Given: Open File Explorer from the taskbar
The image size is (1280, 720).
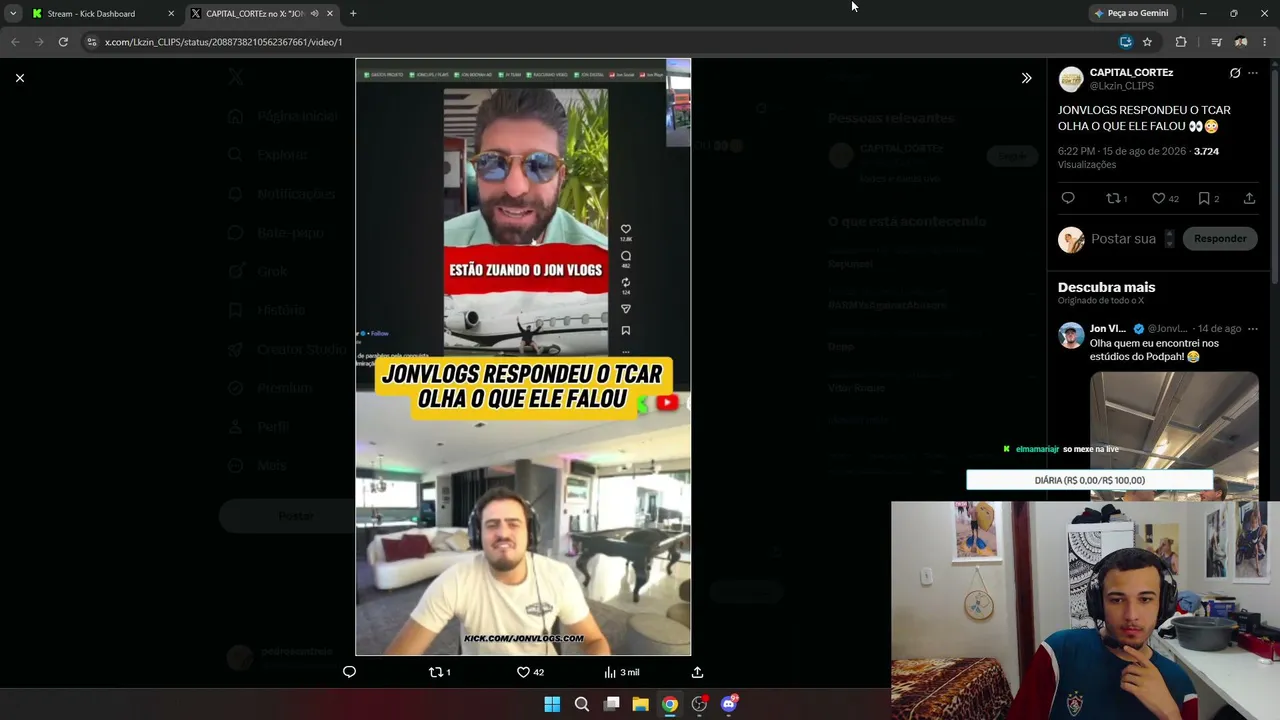Looking at the screenshot, I should point(640,704).
